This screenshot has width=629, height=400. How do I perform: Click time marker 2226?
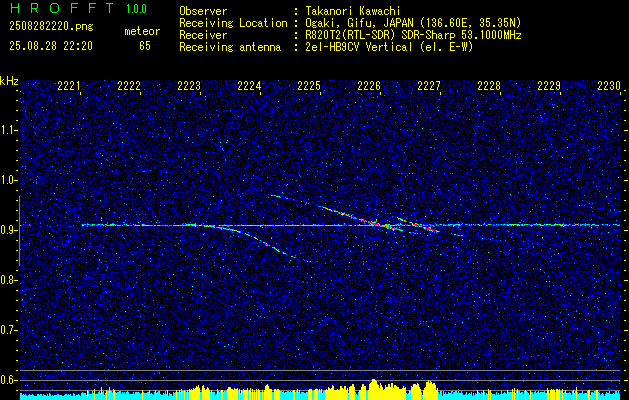click(369, 86)
